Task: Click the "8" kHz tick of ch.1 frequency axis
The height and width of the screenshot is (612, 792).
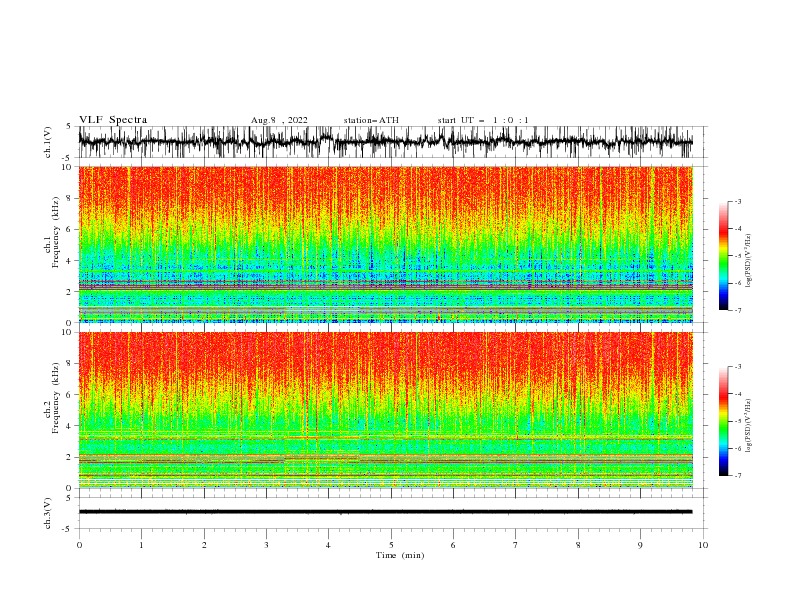Action: [69, 198]
